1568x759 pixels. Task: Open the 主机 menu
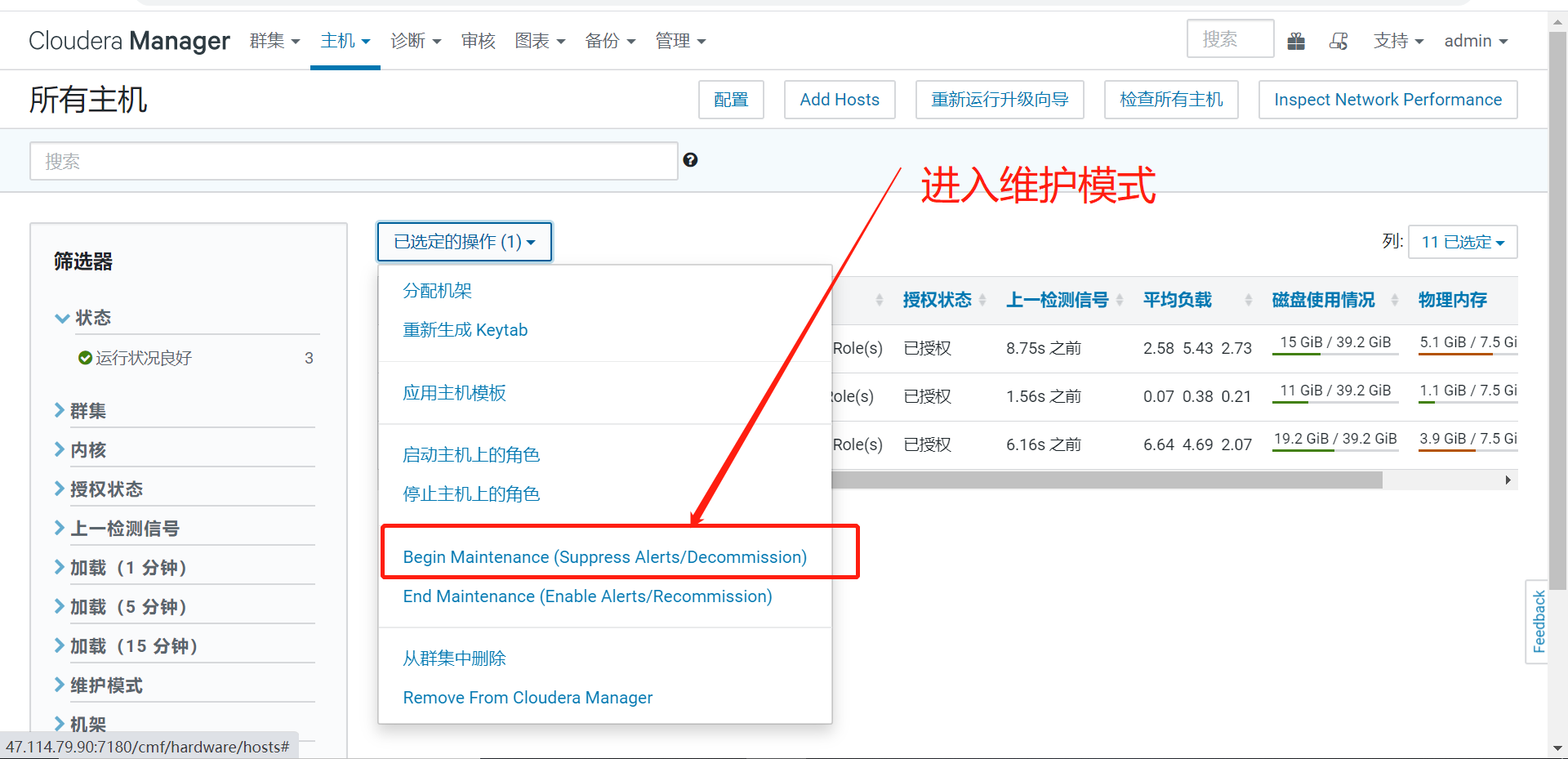click(344, 41)
